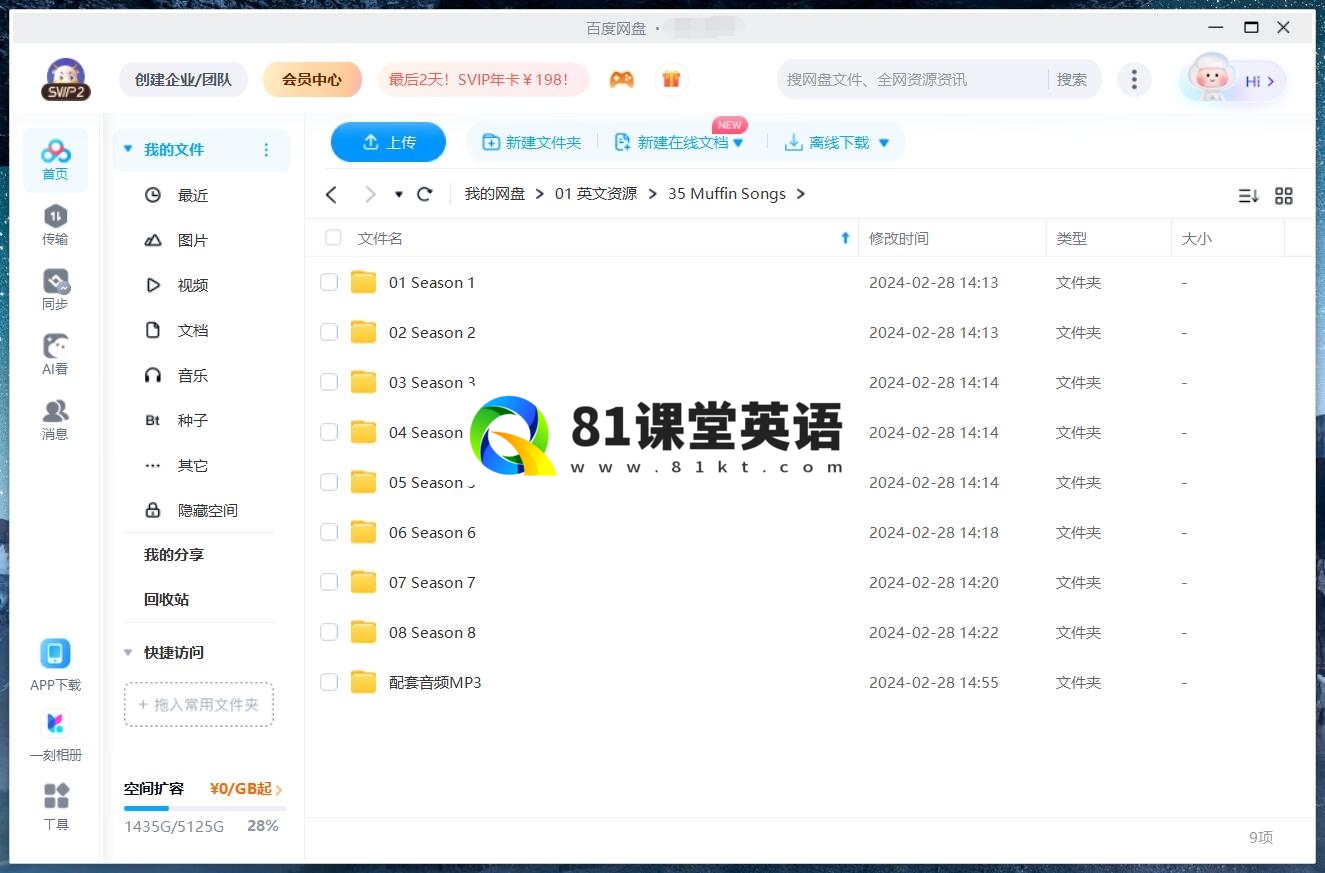Open 我的分享 my shares
Screen dimensions: 1325x873
pos(174,555)
